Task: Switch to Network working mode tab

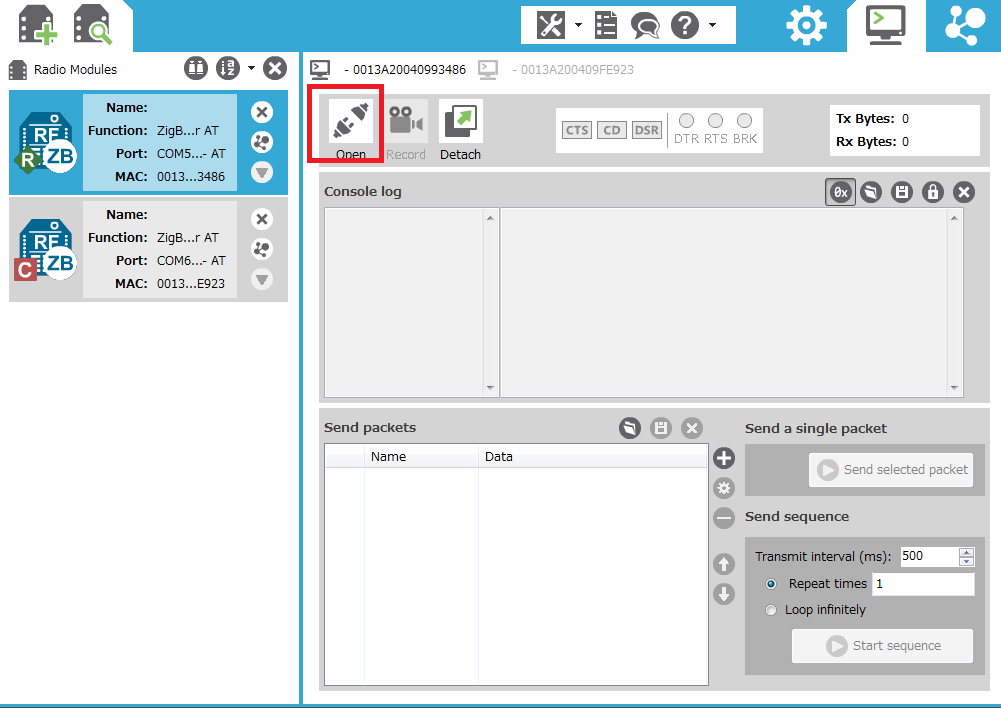Action: coord(964,26)
